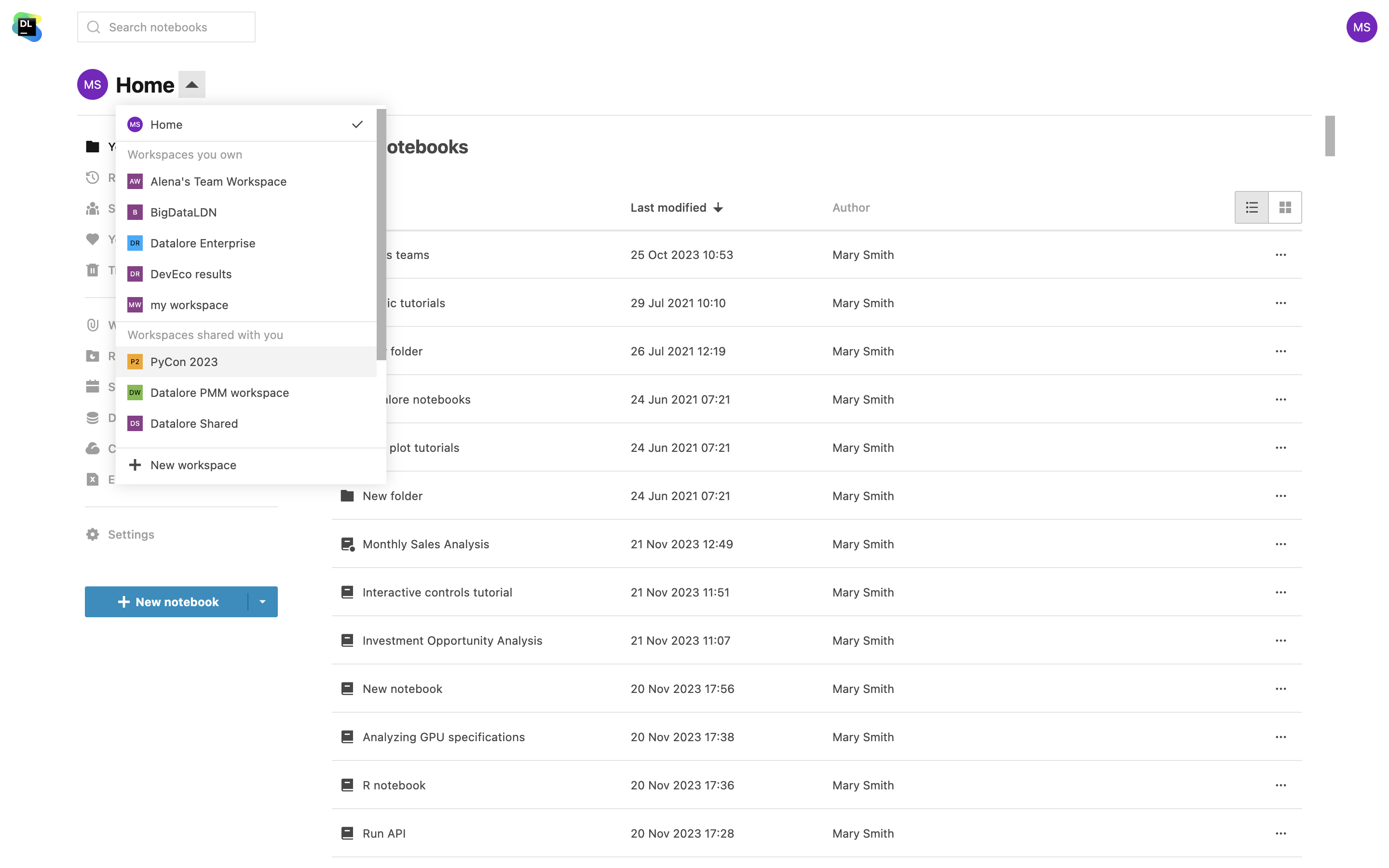Click the Datalore logo icon
1389x868 pixels.
(27, 27)
